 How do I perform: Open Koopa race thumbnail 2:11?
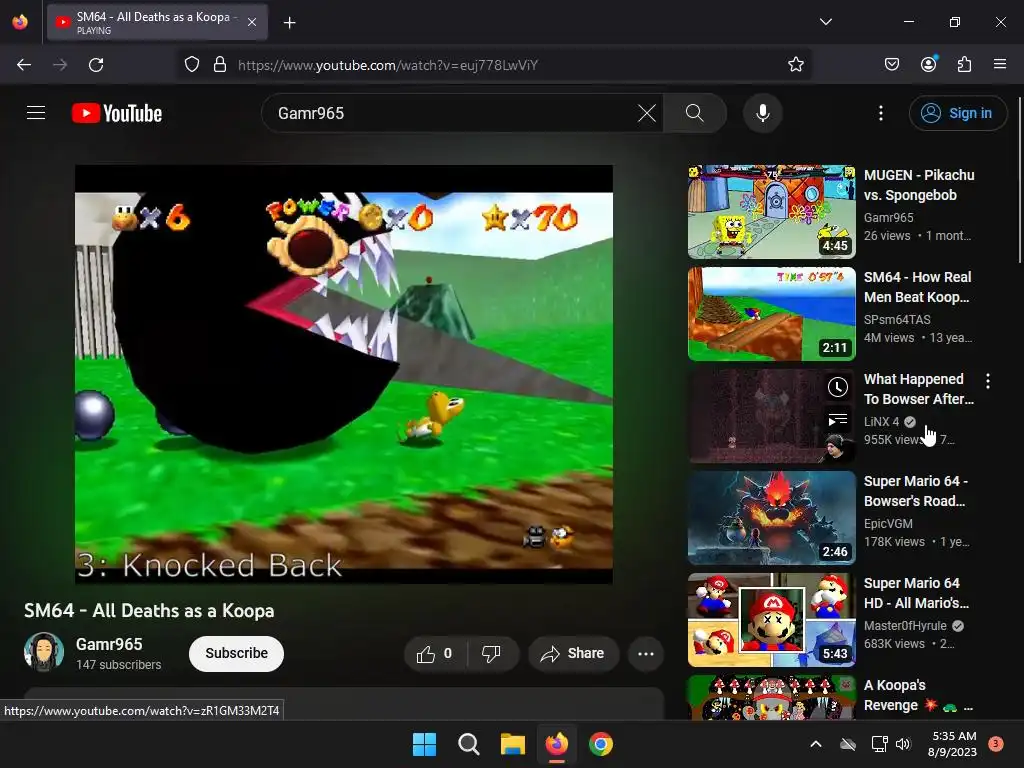(771, 313)
